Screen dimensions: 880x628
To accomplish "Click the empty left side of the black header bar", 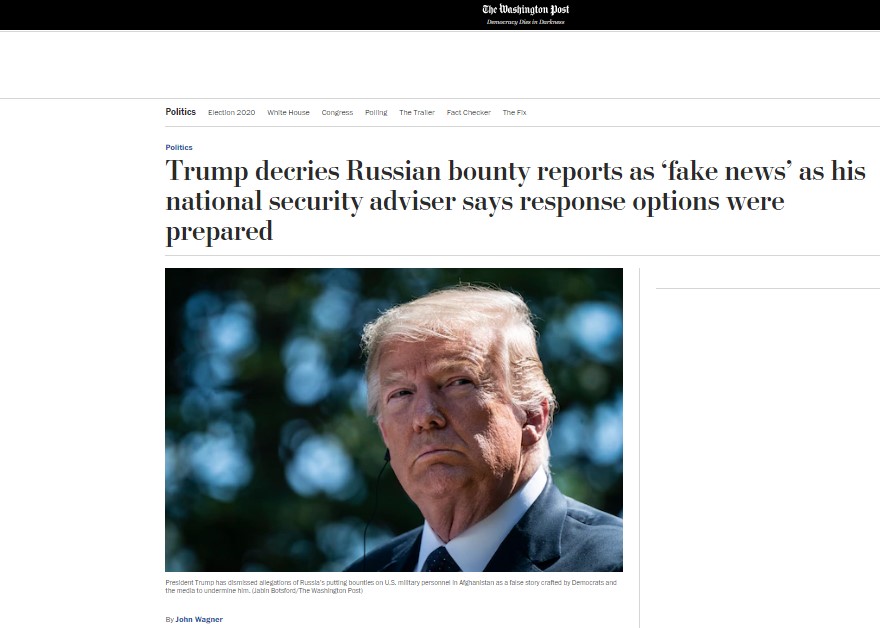I will tap(224, 15).
